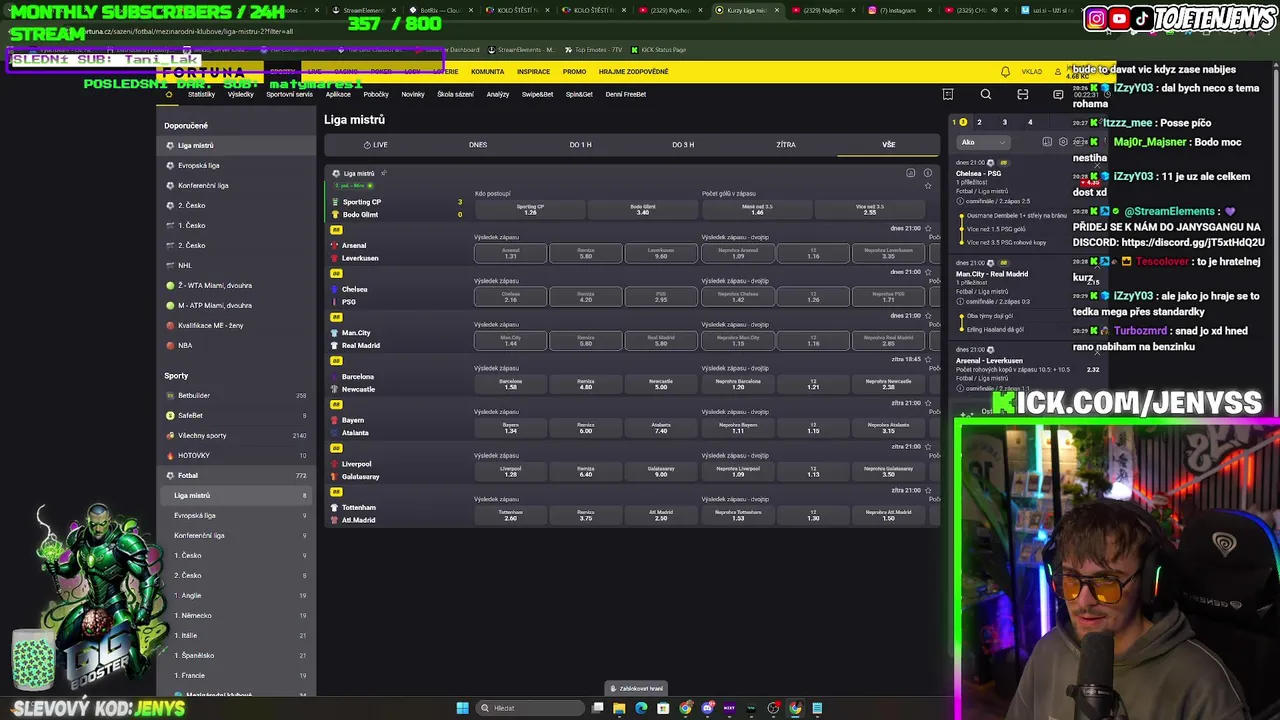Viewport: 1280px width, 720px height.
Task: Open betslip settings gear icon
Action: 1063,142
